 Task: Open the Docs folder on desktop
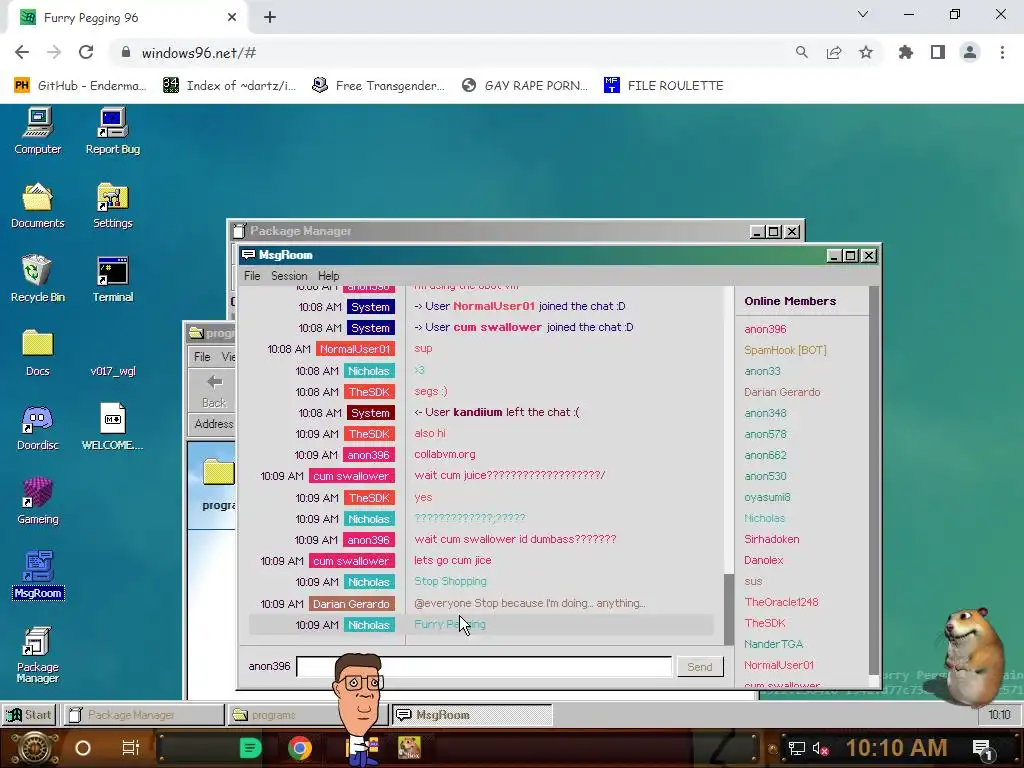(37, 353)
